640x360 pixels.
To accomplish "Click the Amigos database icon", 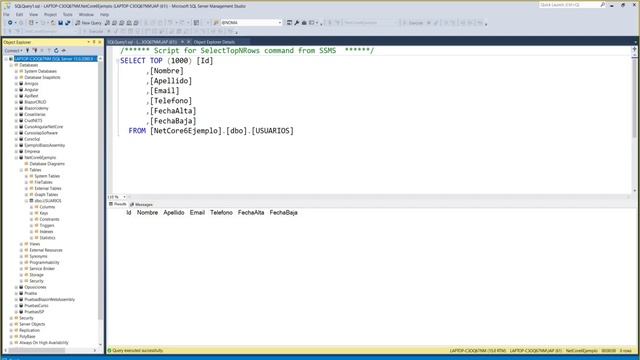I will [x=21, y=84].
